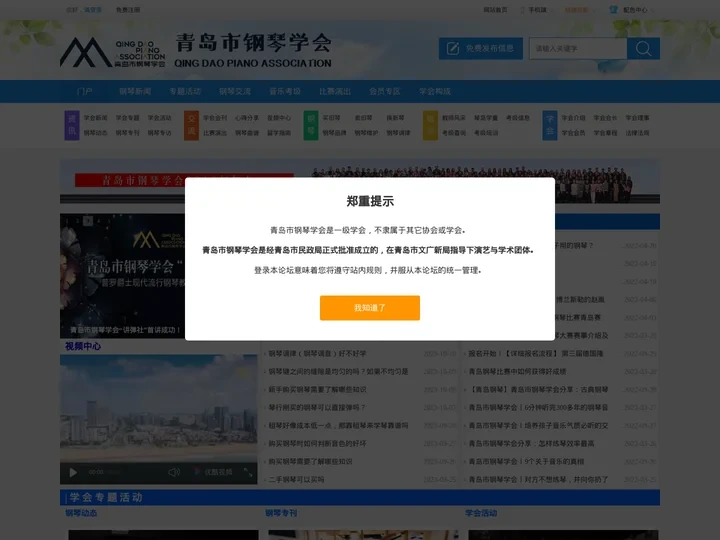Open the 配色中心 shirt icon
The image size is (720, 540).
613,9
